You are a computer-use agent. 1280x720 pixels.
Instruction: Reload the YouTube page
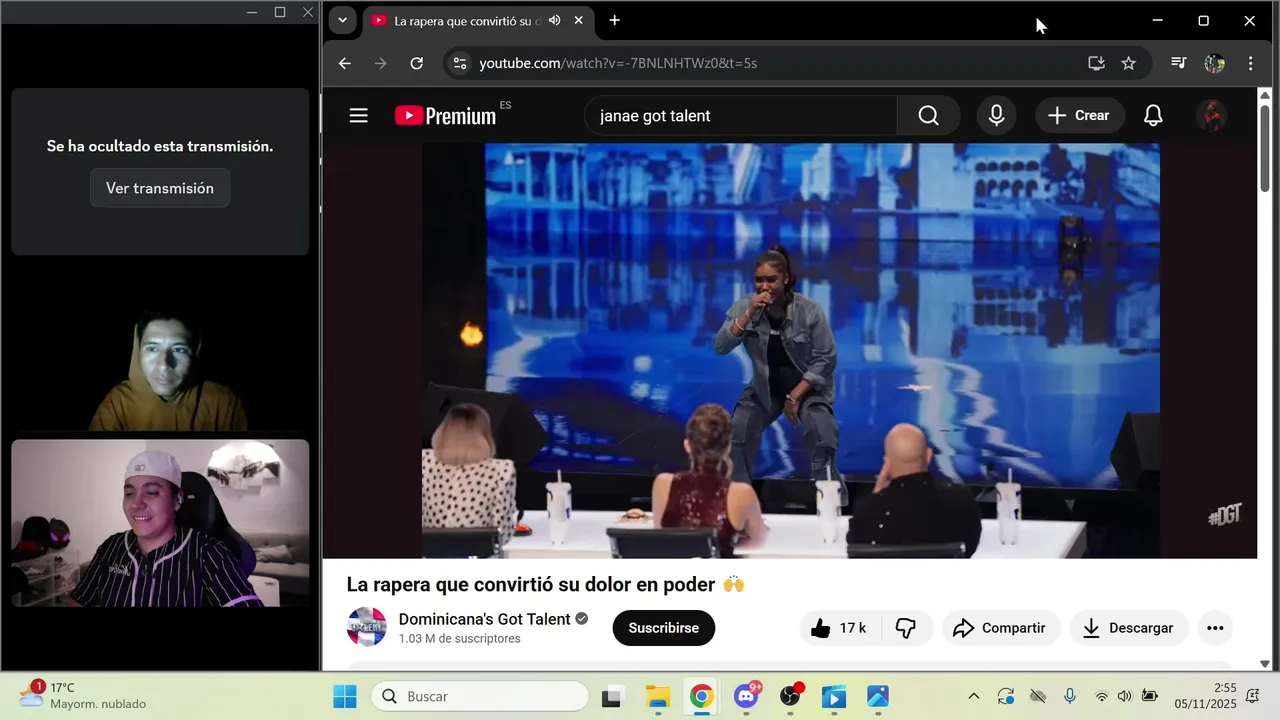[x=417, y=63]
